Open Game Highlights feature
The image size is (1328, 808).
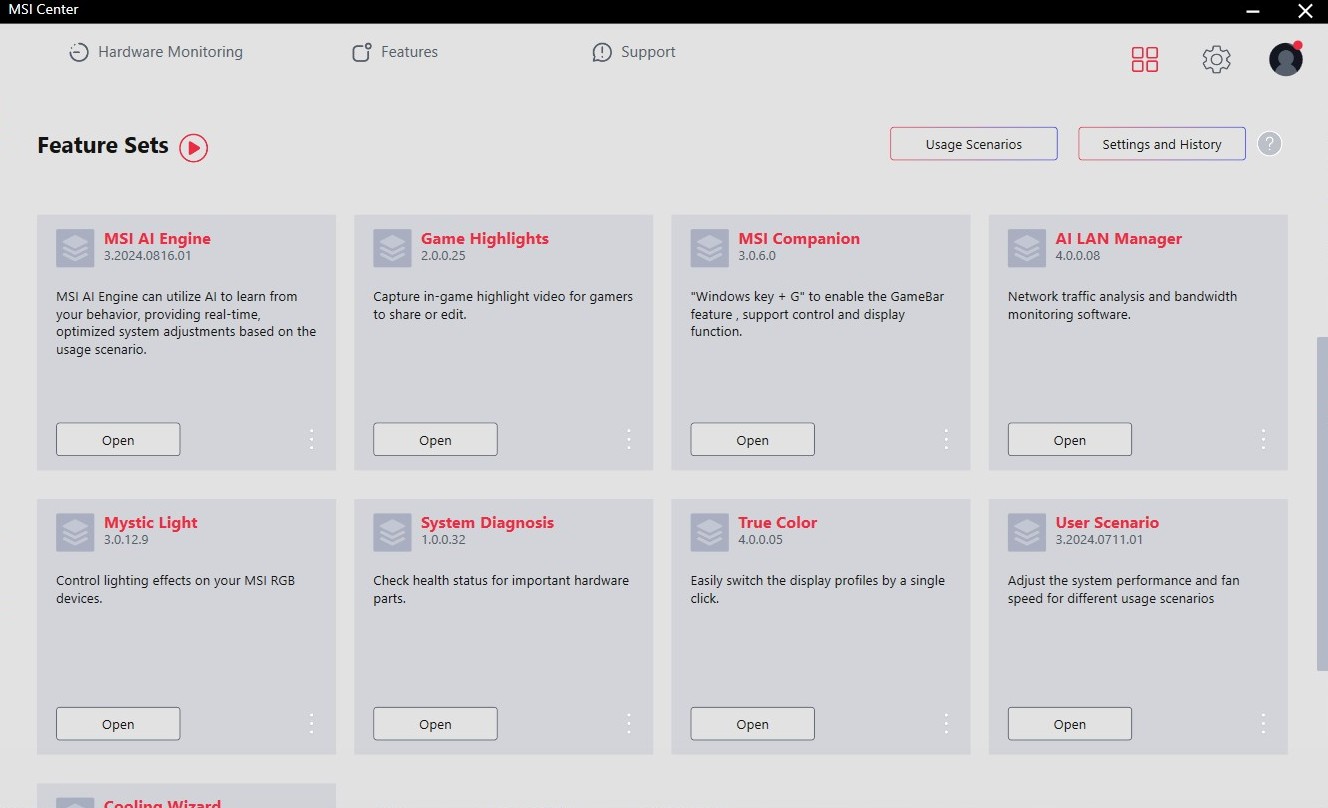pyautogui.click(x=435, y=440)
